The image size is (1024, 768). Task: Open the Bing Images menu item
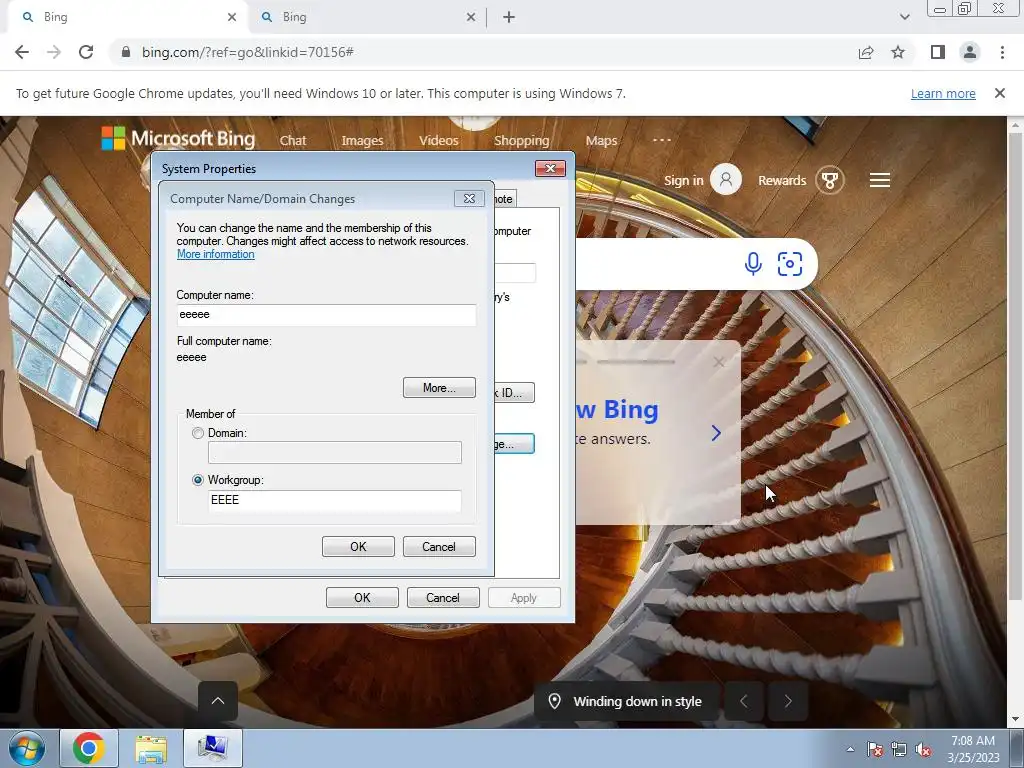click(x=362, y=140)
